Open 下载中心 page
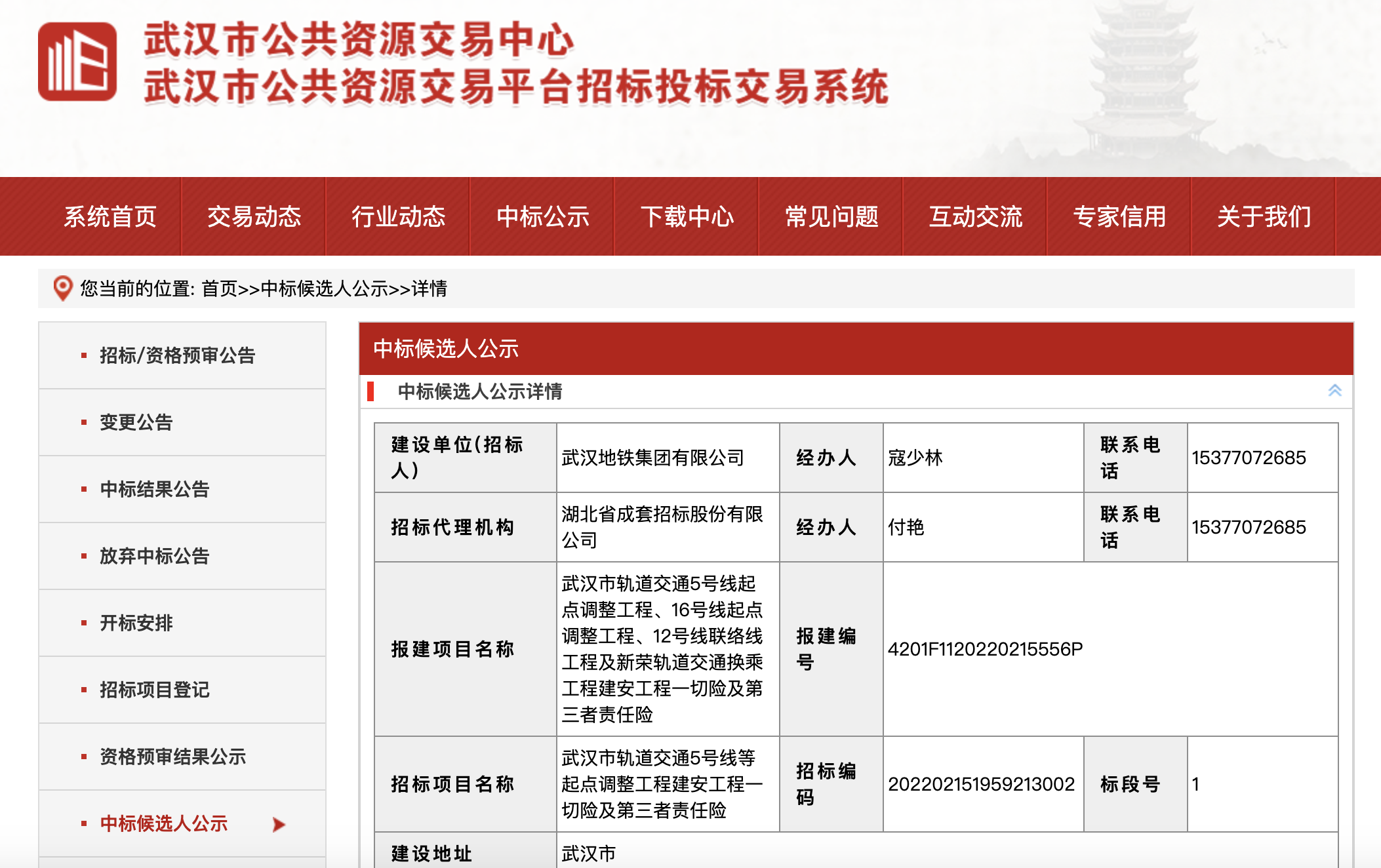Viewport: 1381px width, 868px height. click(687, 216)
